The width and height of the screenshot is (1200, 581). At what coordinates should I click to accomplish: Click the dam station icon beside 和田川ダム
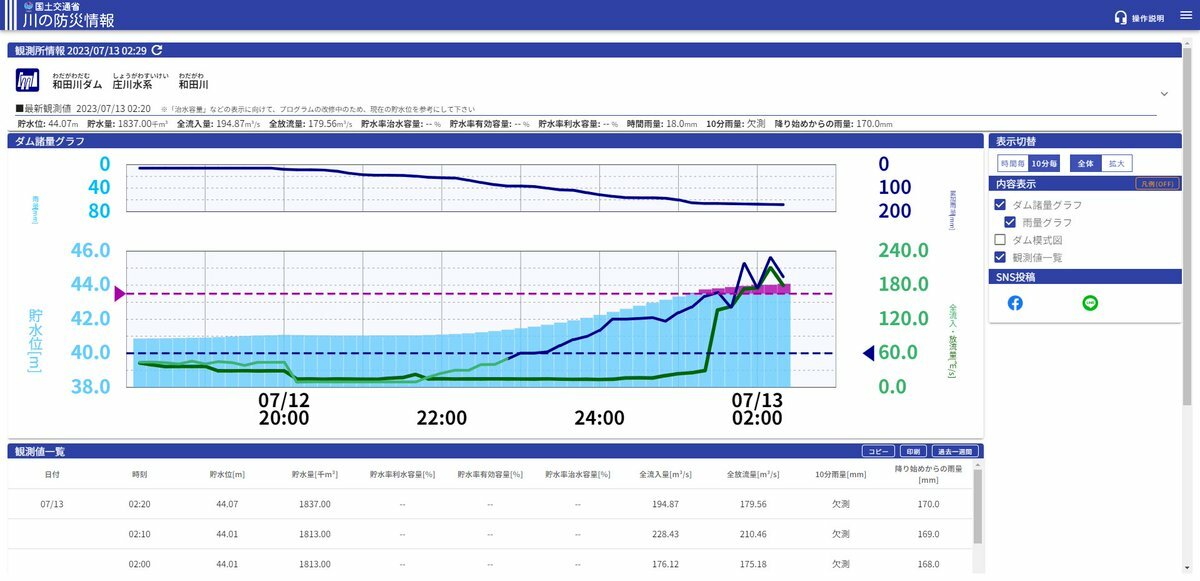click(x=28, y=80)
